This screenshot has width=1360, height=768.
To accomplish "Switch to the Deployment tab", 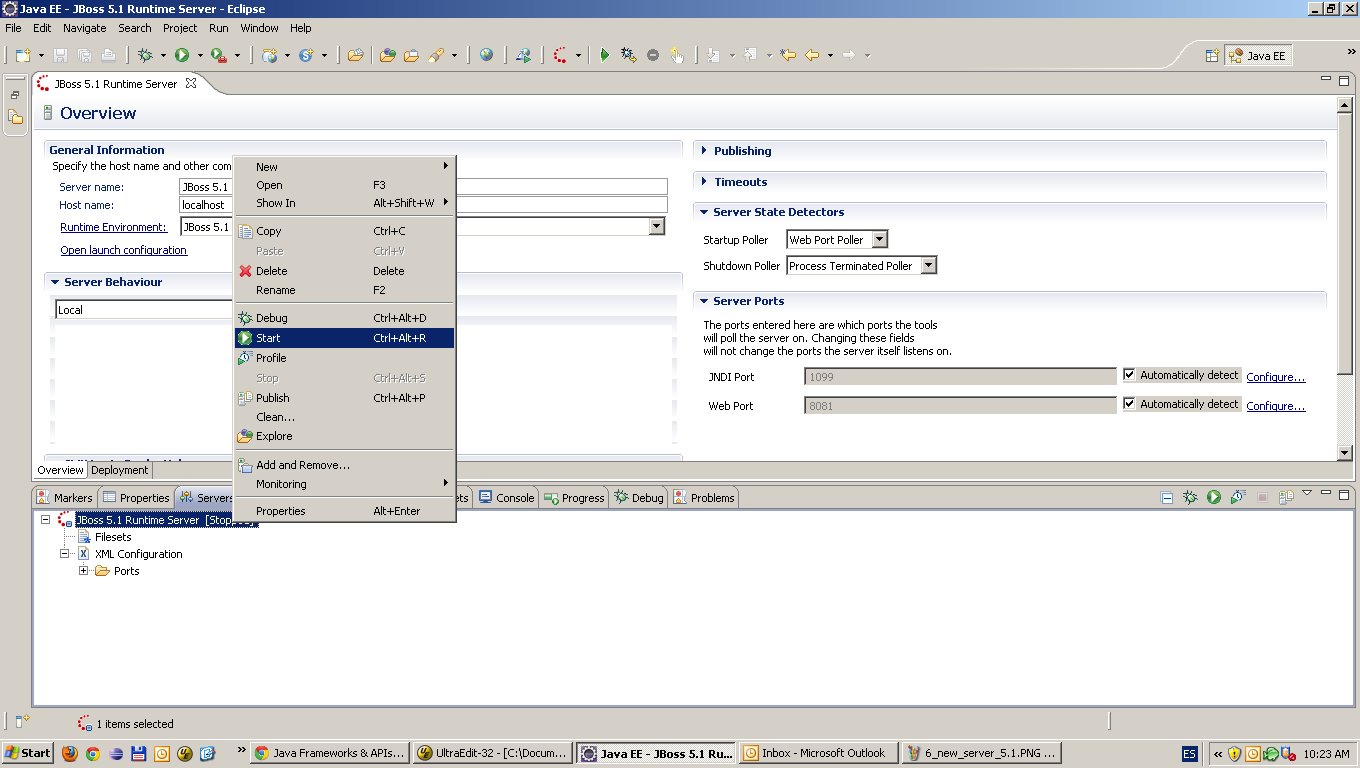I will (x=119, y=469).
